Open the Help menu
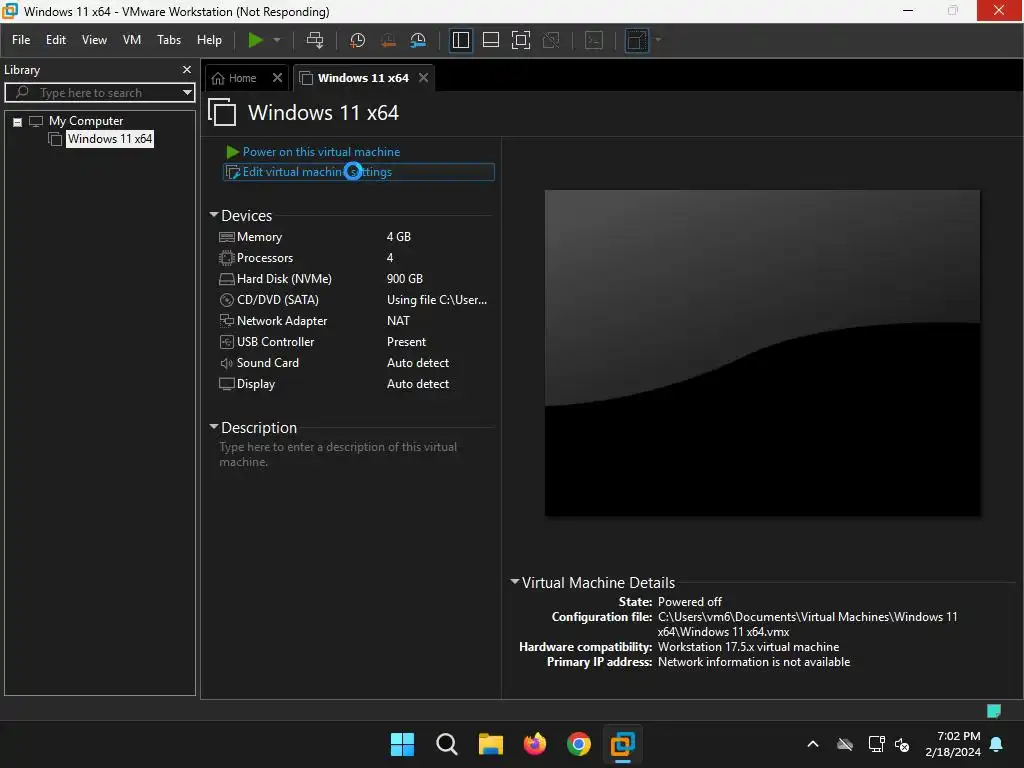Image resolution: width=1024 pixels, height=768 pixels. 209,40
